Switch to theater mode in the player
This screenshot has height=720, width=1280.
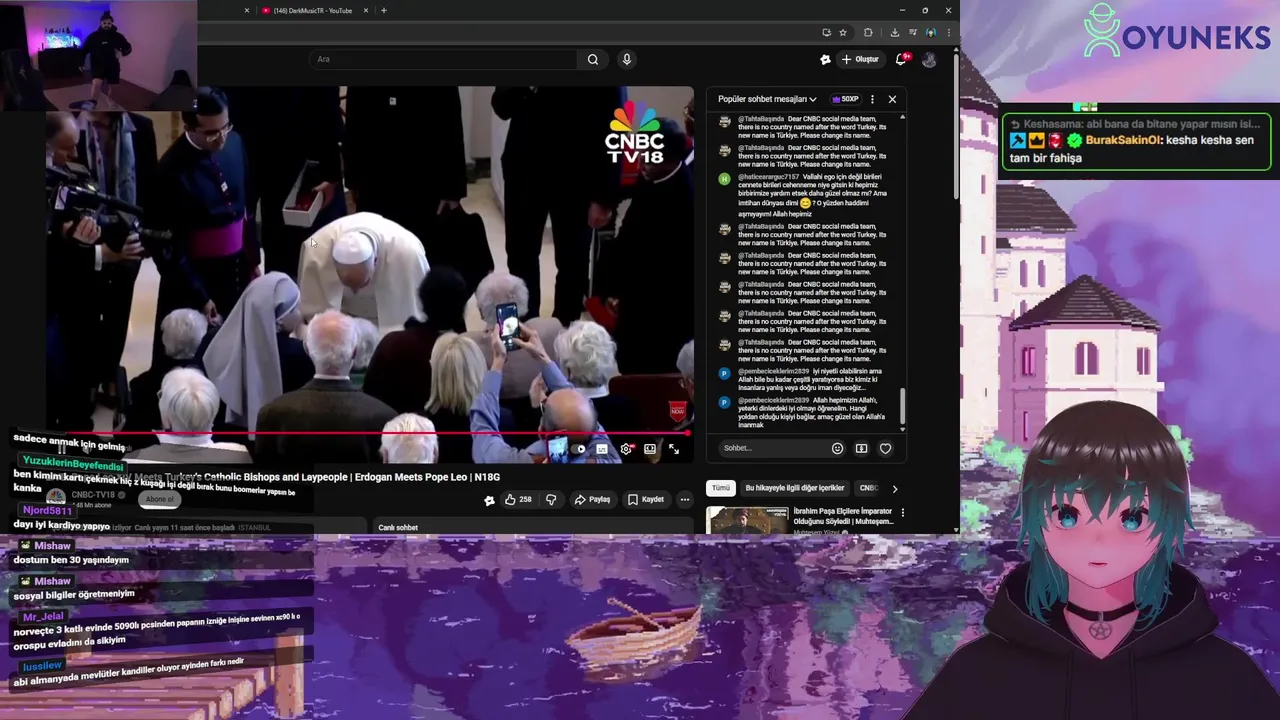650,449
